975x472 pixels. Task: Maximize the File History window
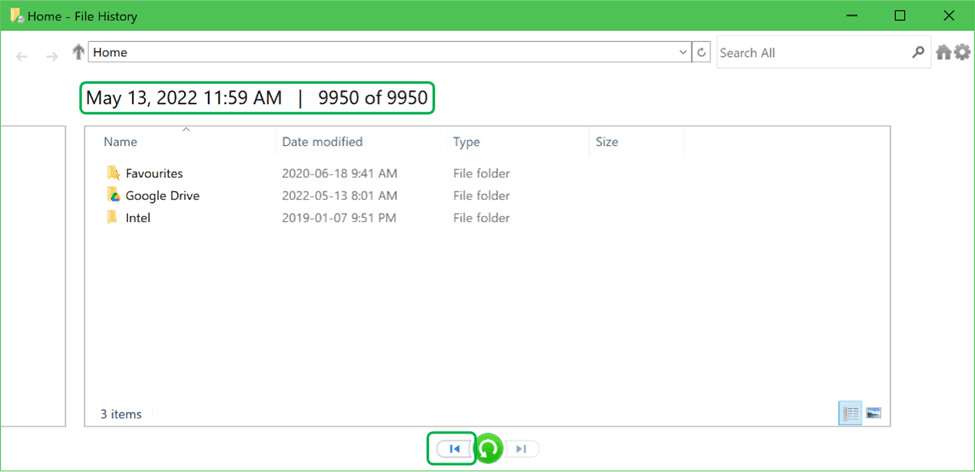(x=900, y=16)
